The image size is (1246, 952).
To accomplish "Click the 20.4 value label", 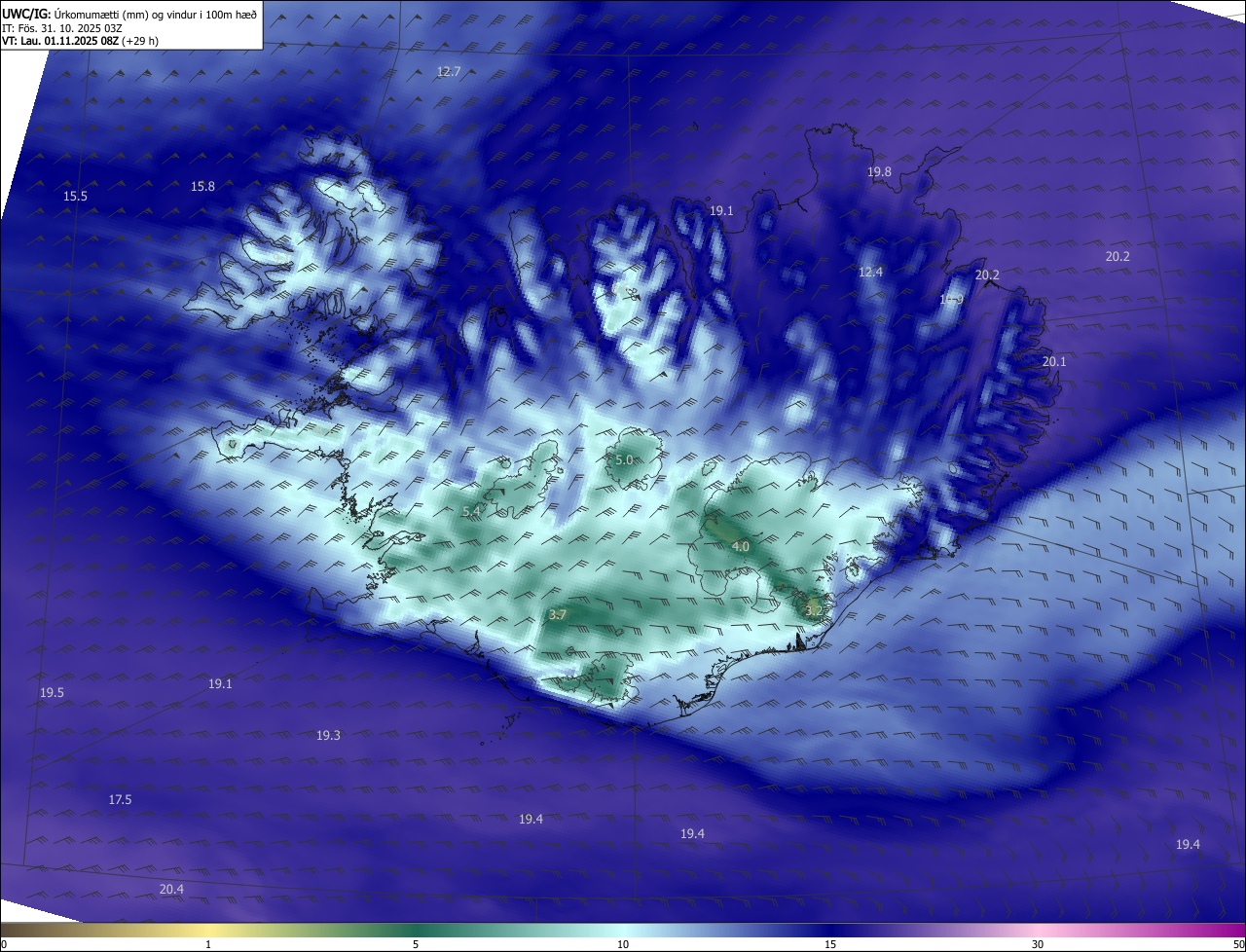I will pyautogui.click(x=171, y=889).
